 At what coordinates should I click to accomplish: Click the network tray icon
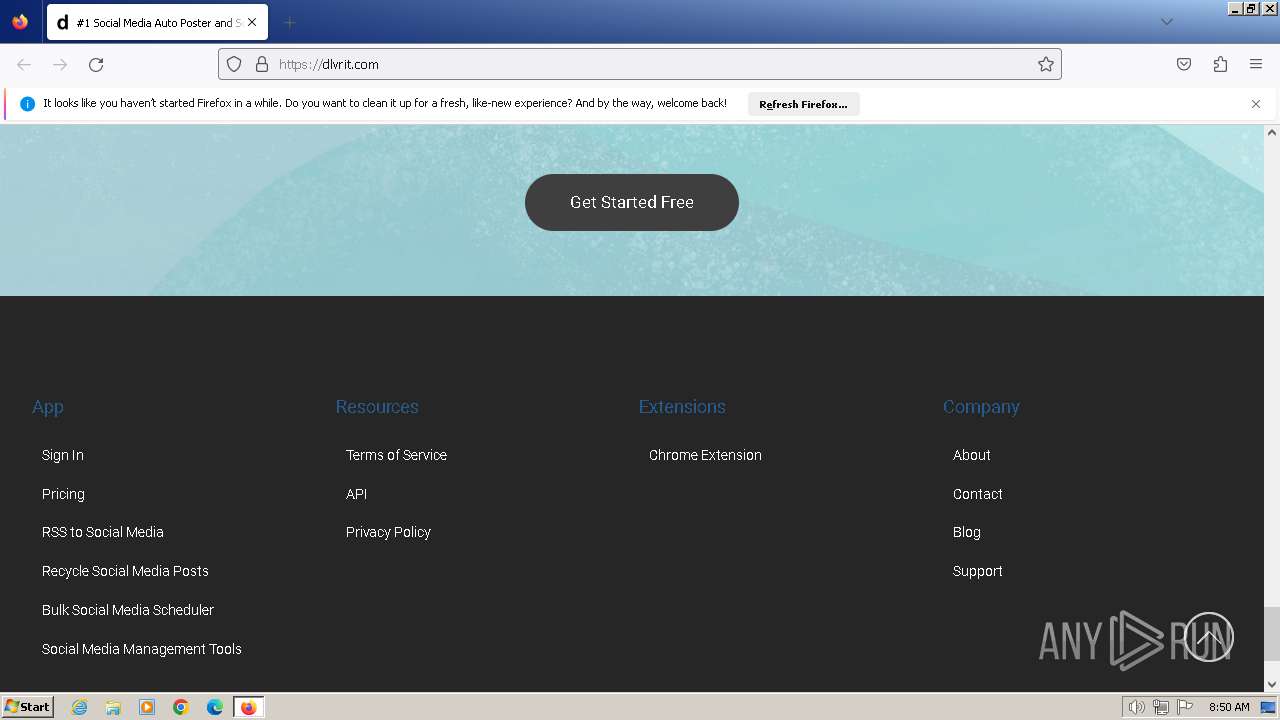[x=1161, y=707]
